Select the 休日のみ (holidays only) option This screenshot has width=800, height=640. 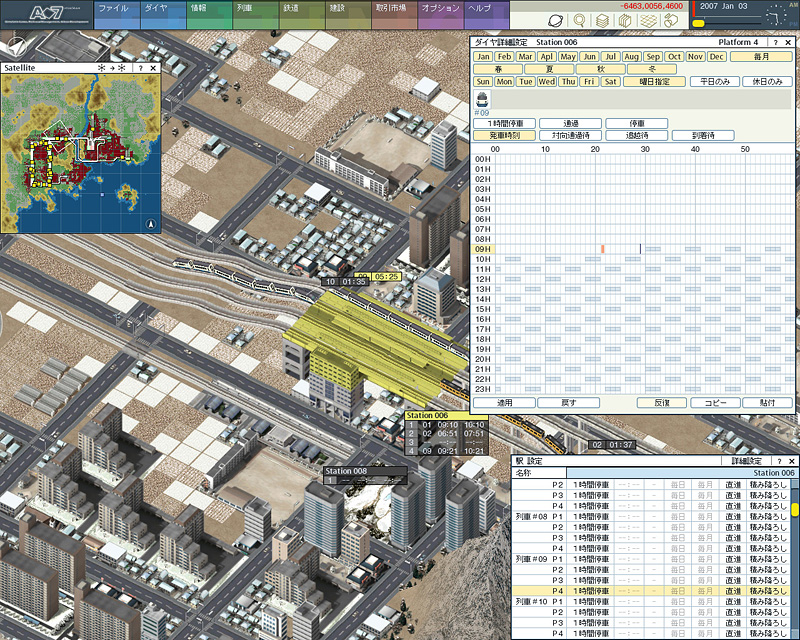(x=767, y=82)
